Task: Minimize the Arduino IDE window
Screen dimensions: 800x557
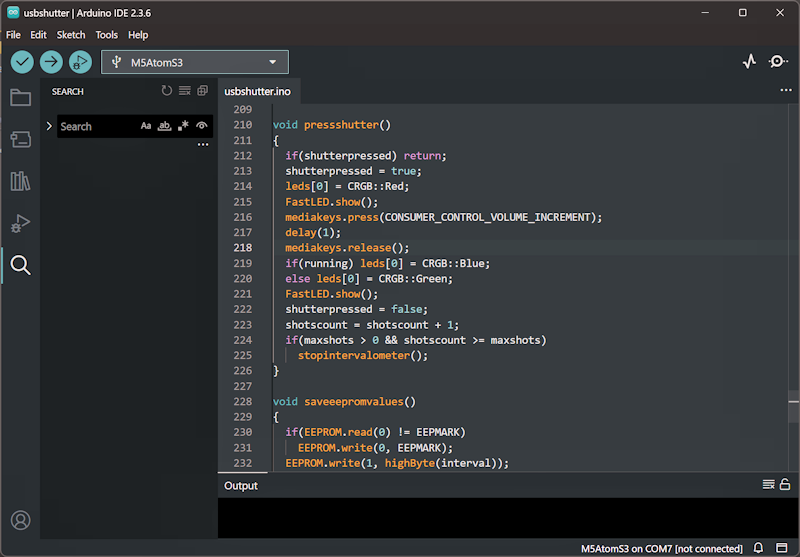Action: click(705, 13)
